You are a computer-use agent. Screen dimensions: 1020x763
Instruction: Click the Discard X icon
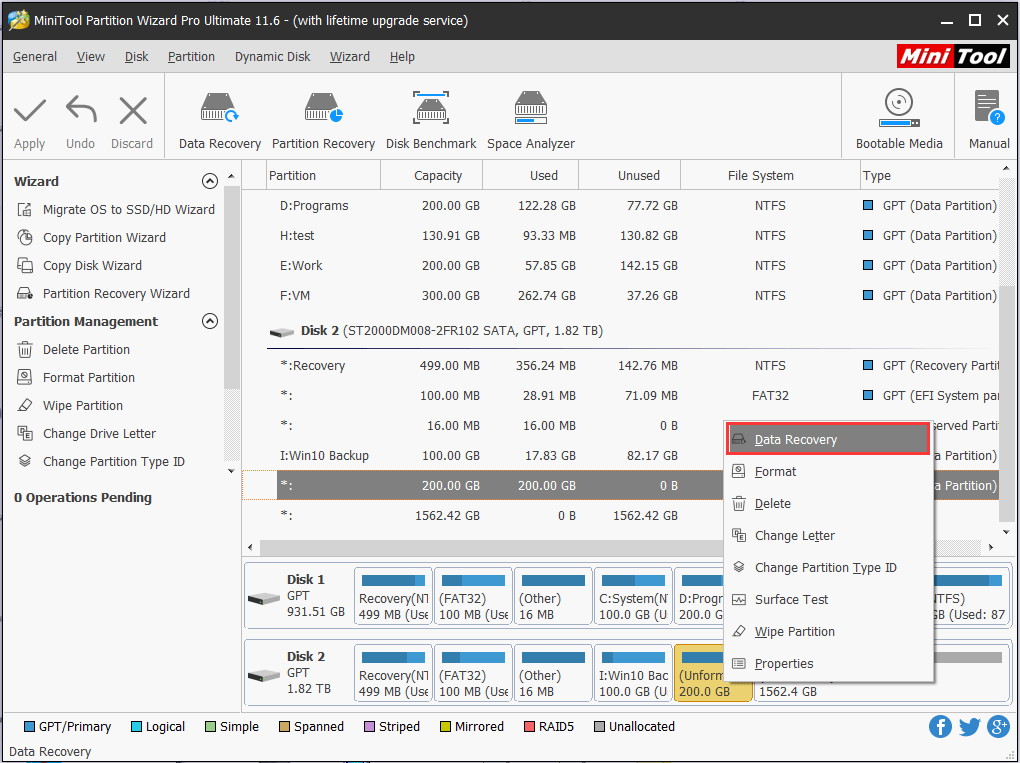coord(133,110)
